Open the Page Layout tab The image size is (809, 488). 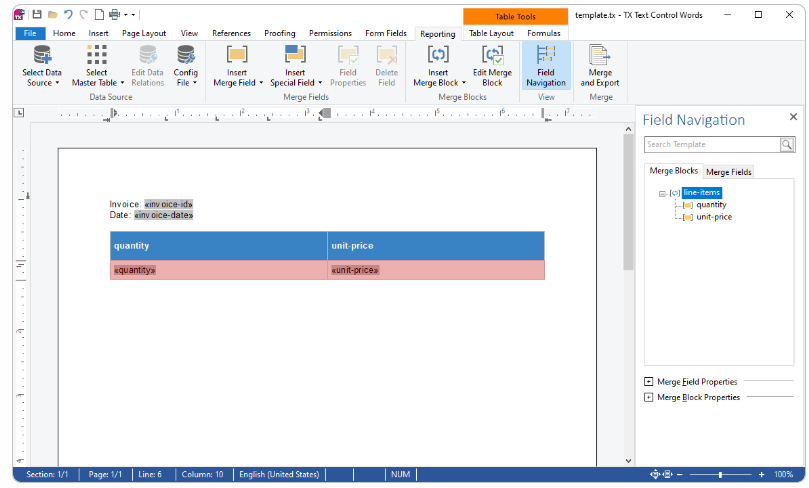(x=144, y=33)
